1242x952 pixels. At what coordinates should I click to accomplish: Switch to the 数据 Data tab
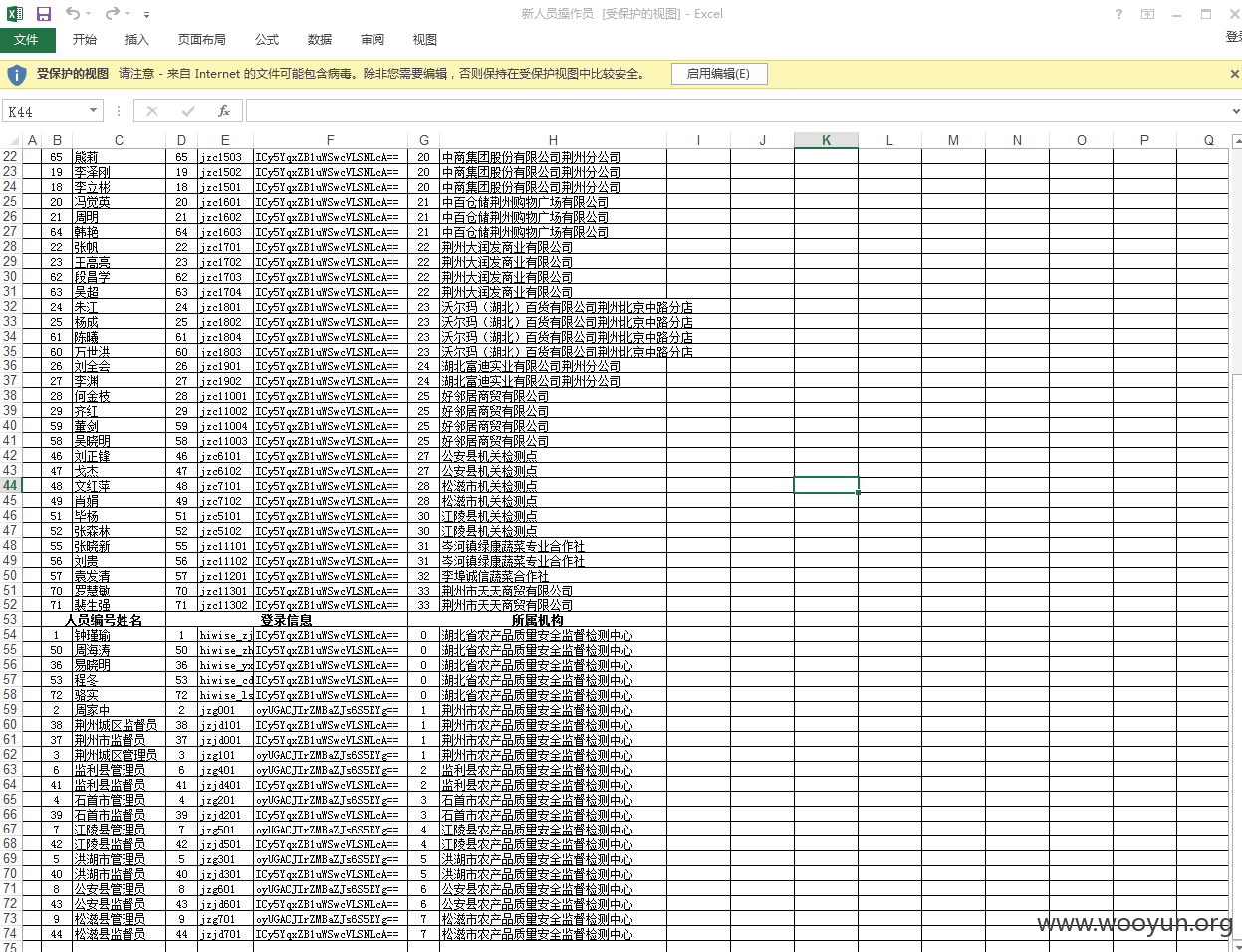coord(320,40)
